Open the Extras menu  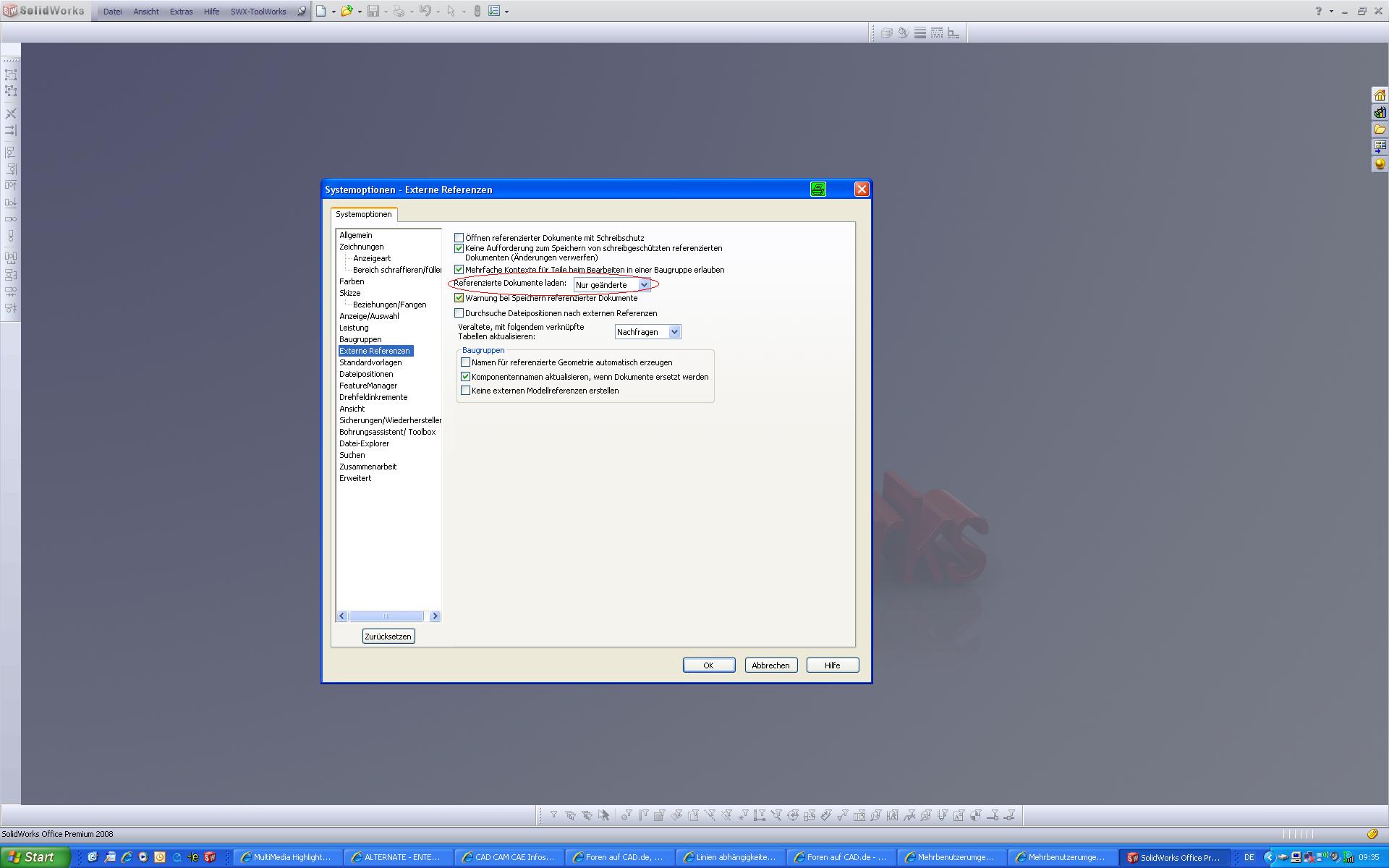point(181,12)
